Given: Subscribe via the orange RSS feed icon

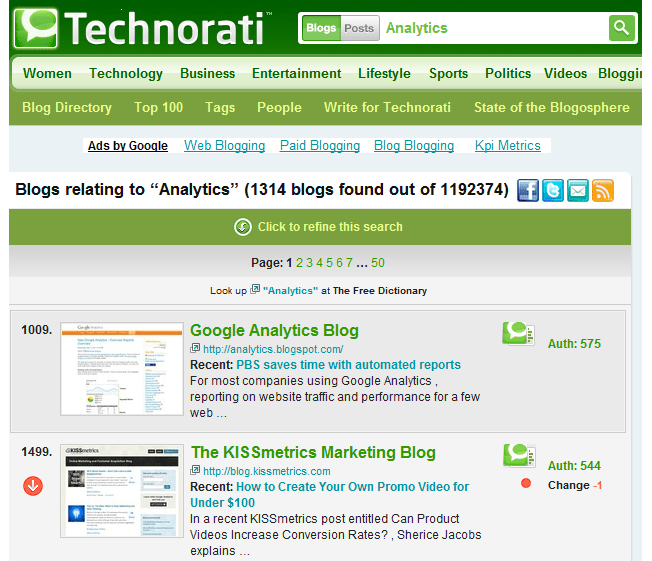Looking at the screenshot, I should pos(603,190).
